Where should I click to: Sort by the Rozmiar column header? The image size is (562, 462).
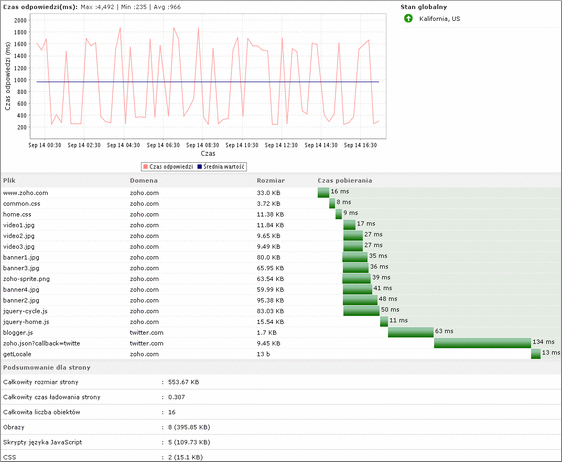pos(271,181)
